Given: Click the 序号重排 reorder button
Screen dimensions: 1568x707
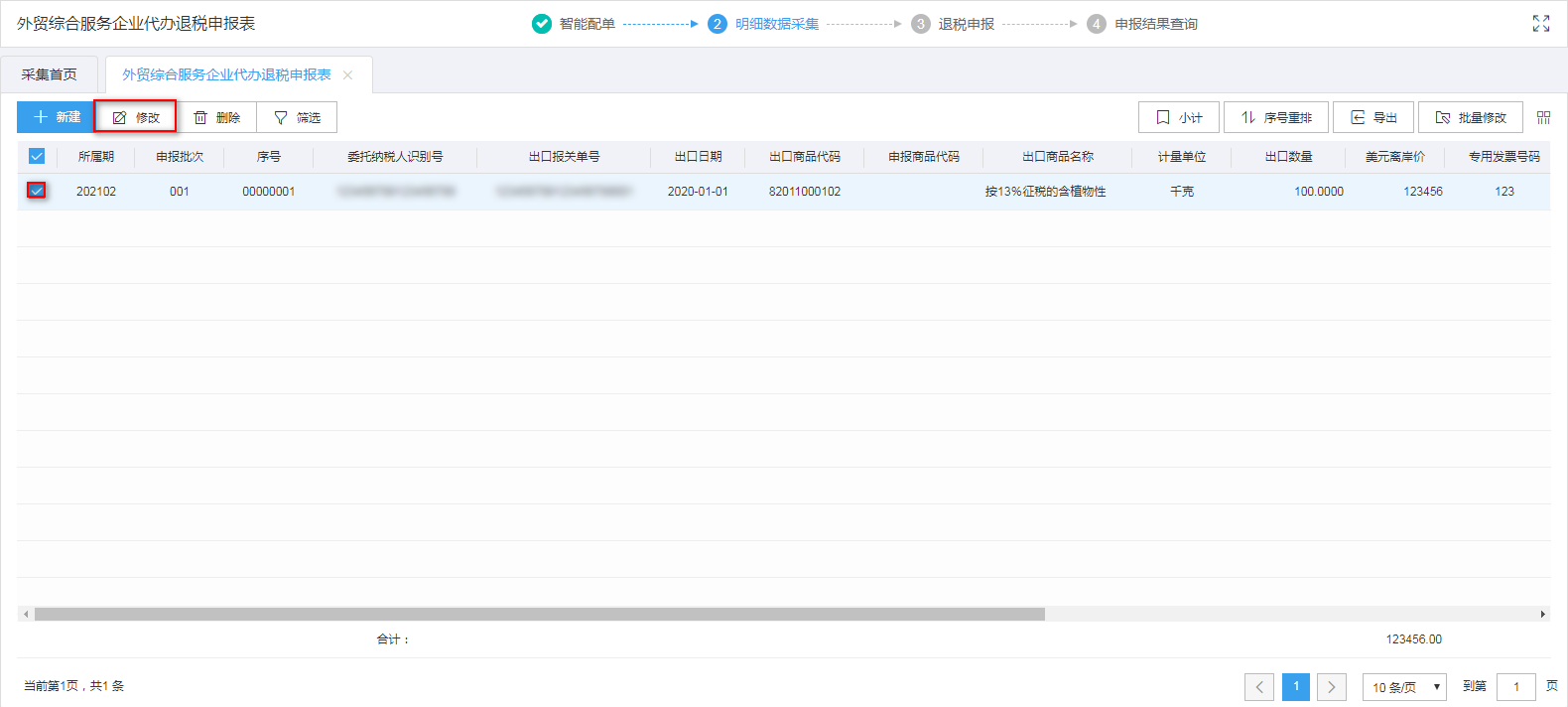Looking at the screenshot, I should tap(1275, 117).
